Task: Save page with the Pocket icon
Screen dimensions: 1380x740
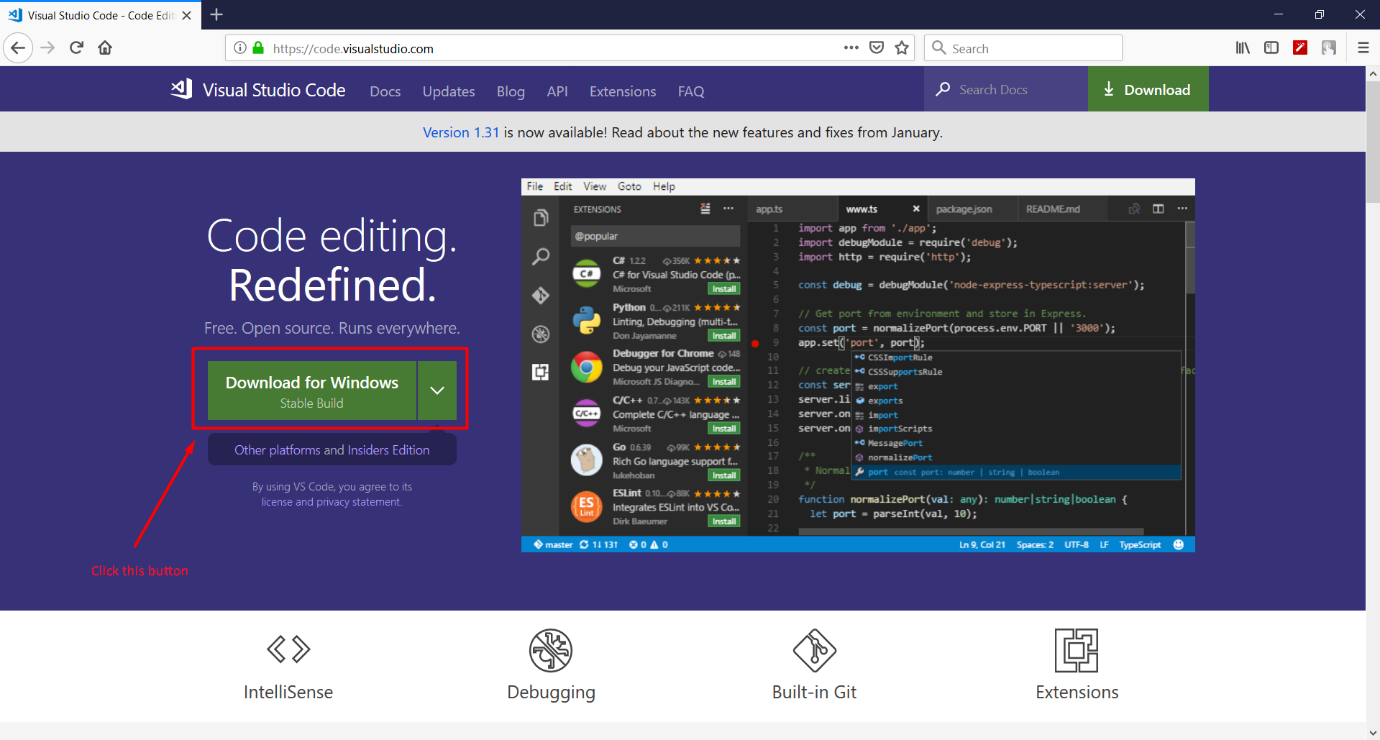Action: (x=876, y=48)
